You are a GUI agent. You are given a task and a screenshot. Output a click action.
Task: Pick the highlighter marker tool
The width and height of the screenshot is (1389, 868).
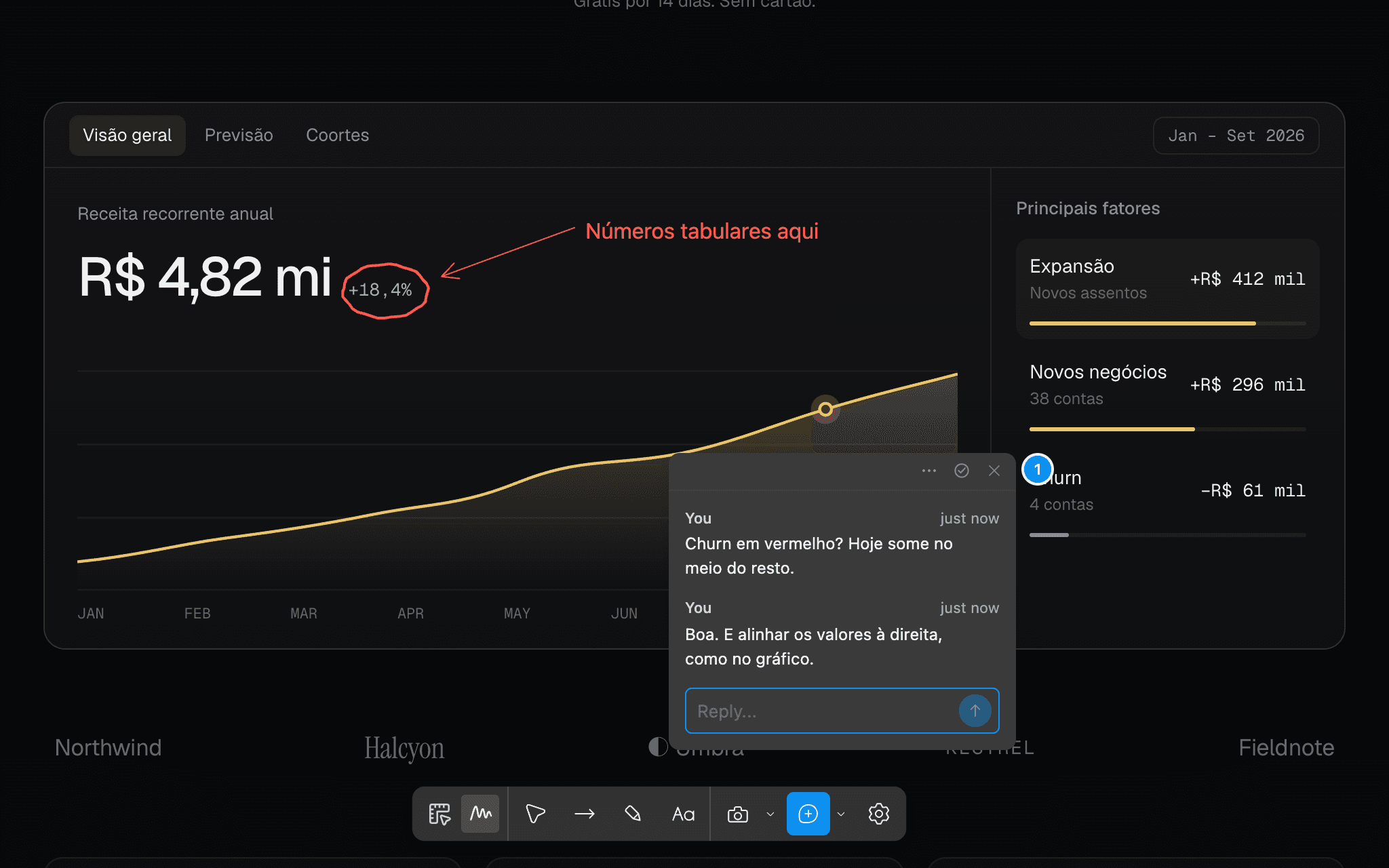tap(633, 814)
